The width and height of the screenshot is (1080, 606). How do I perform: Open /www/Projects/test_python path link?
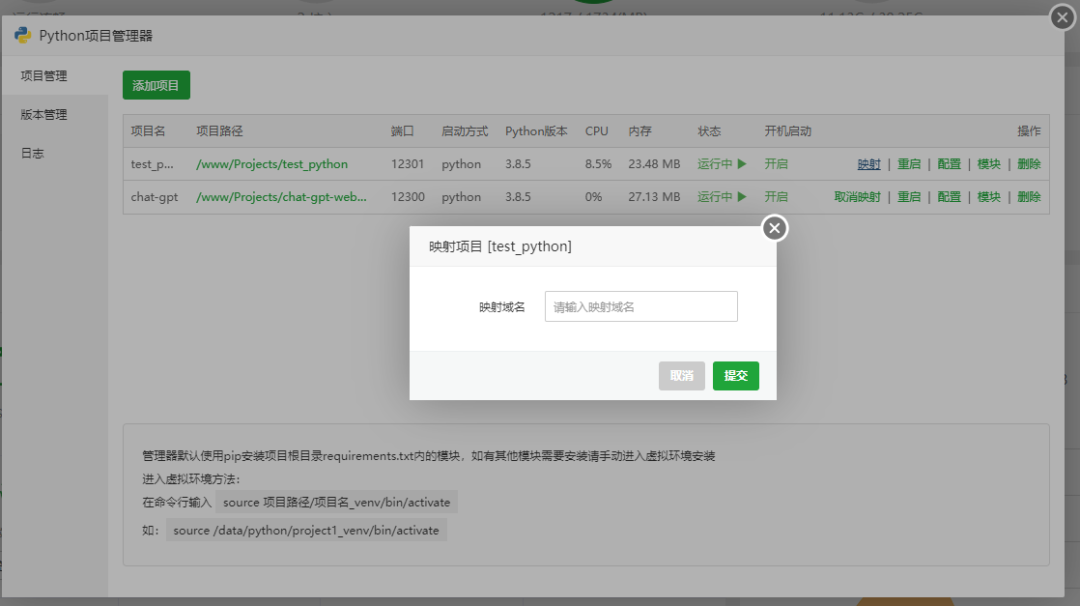point(272,164)
